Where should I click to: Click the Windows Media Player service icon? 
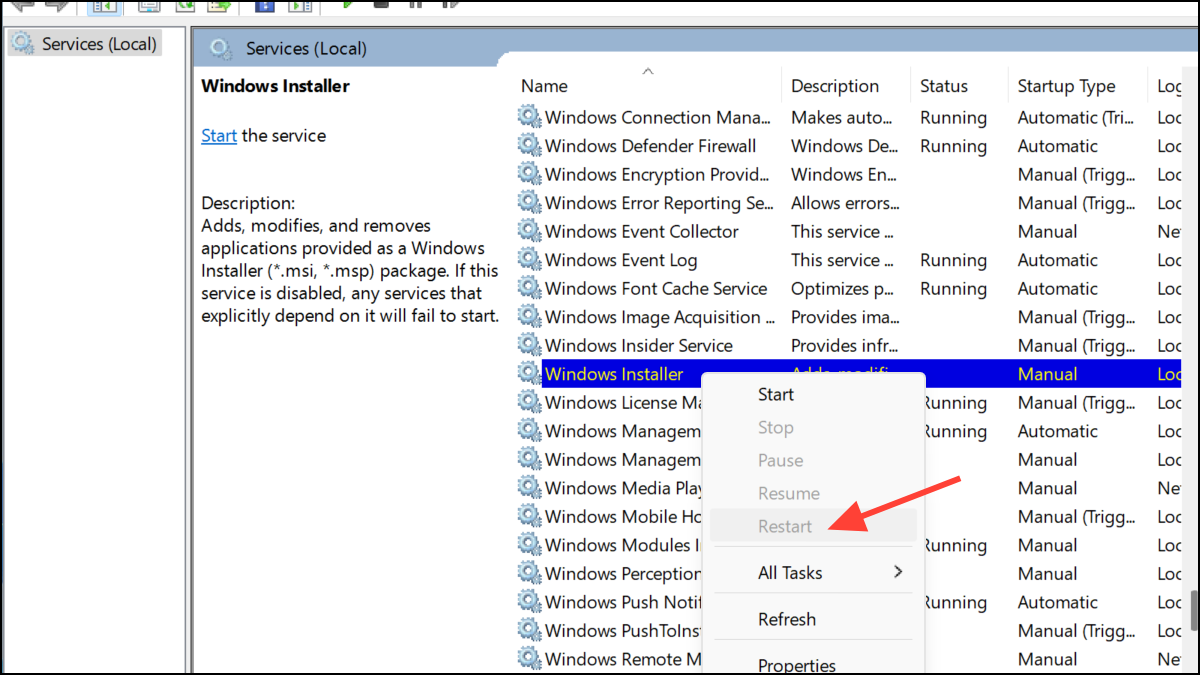pyautogui.click(x=528, y=488)
